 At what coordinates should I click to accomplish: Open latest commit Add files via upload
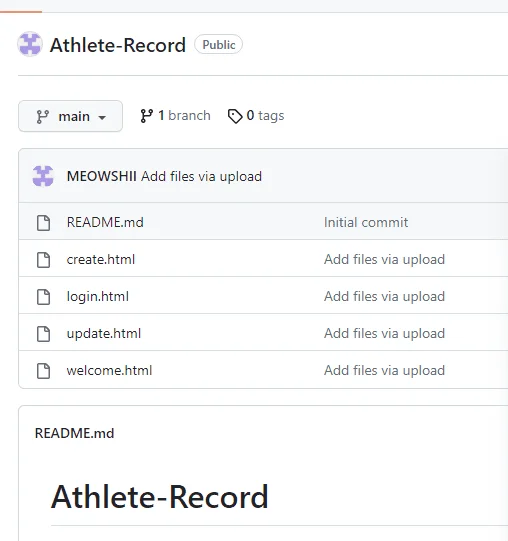point(202,177)
